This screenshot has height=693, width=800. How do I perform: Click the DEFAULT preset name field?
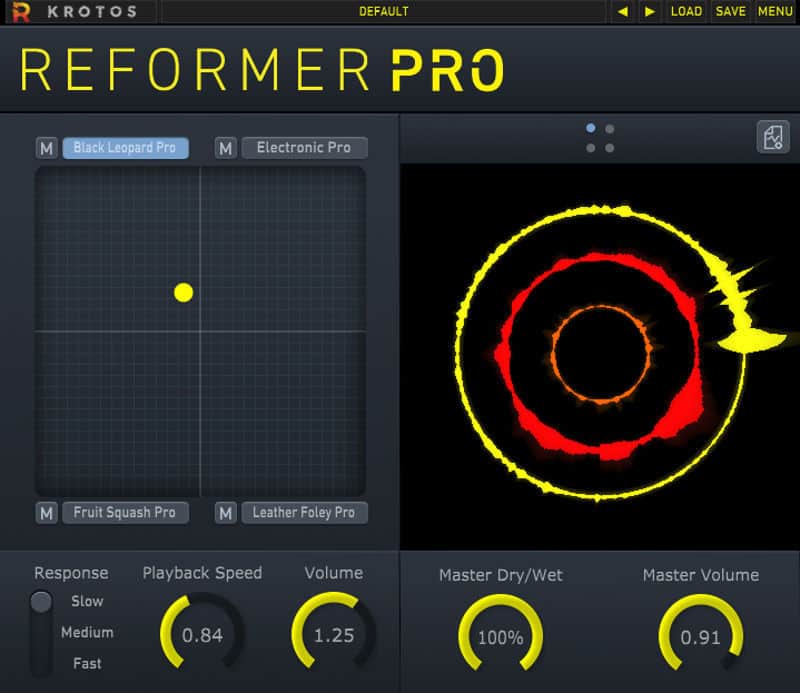pyautogui.click(x=384, y=12)
